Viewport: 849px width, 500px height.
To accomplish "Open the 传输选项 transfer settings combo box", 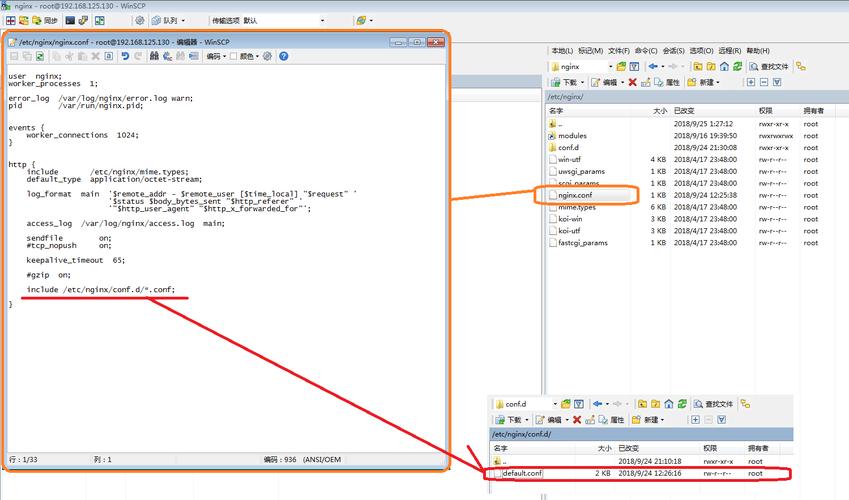I will [268, 21].
